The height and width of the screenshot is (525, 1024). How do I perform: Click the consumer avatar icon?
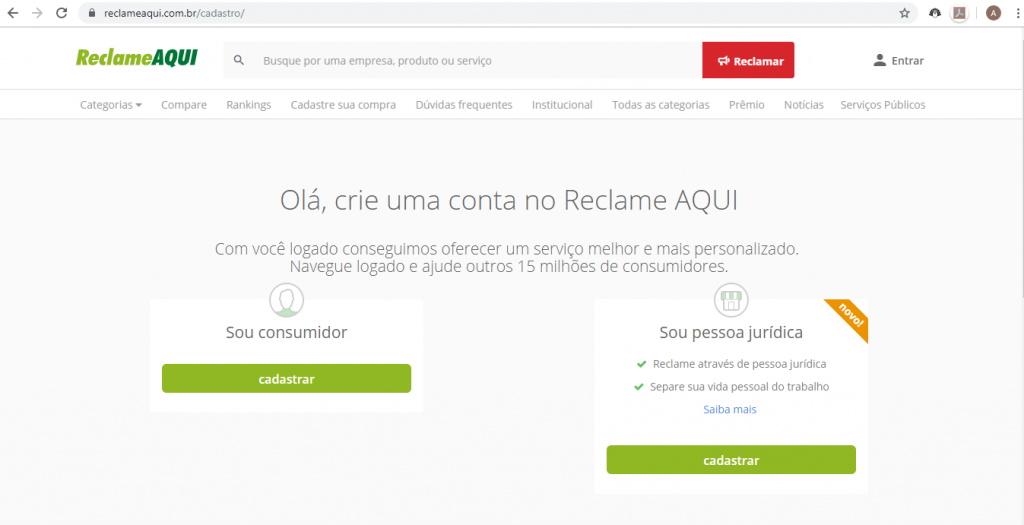(x=287, y=300)
